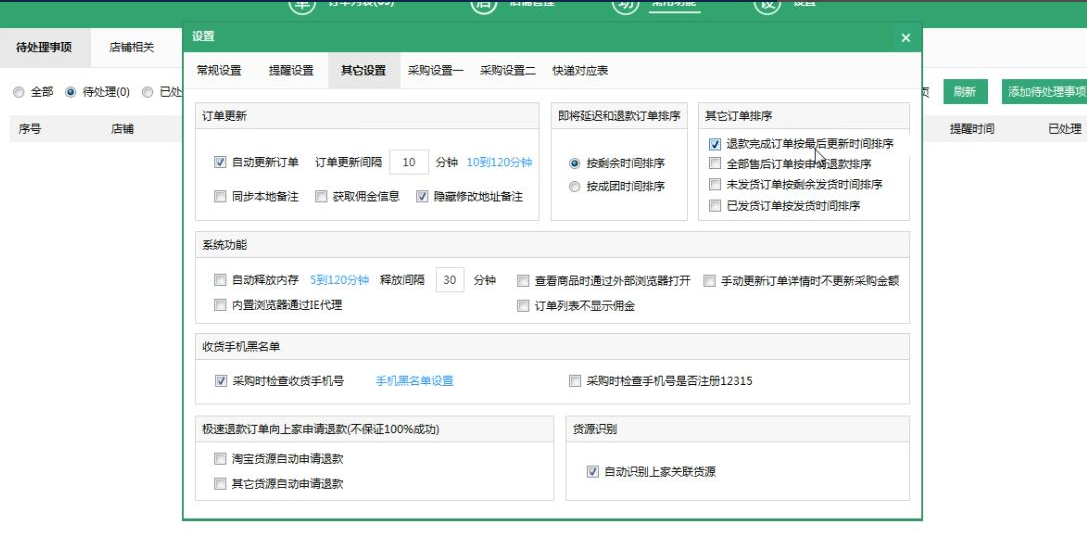Image resolution: width=1087 pixels, height=555 pixels.
Task: Check 手动更新订单详情时不更新采购金额
Action: (709, 281)
